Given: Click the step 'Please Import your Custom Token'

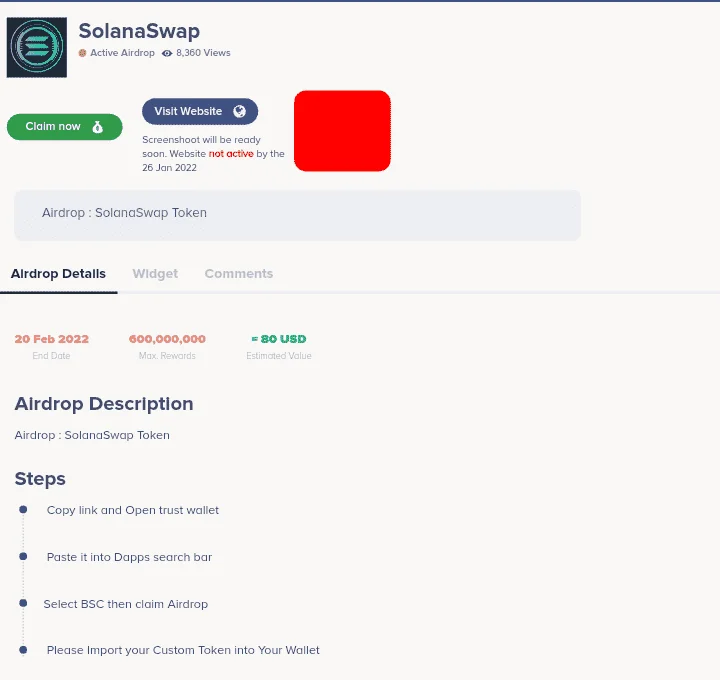Looking at the screenshot, I should click(183, 650).
